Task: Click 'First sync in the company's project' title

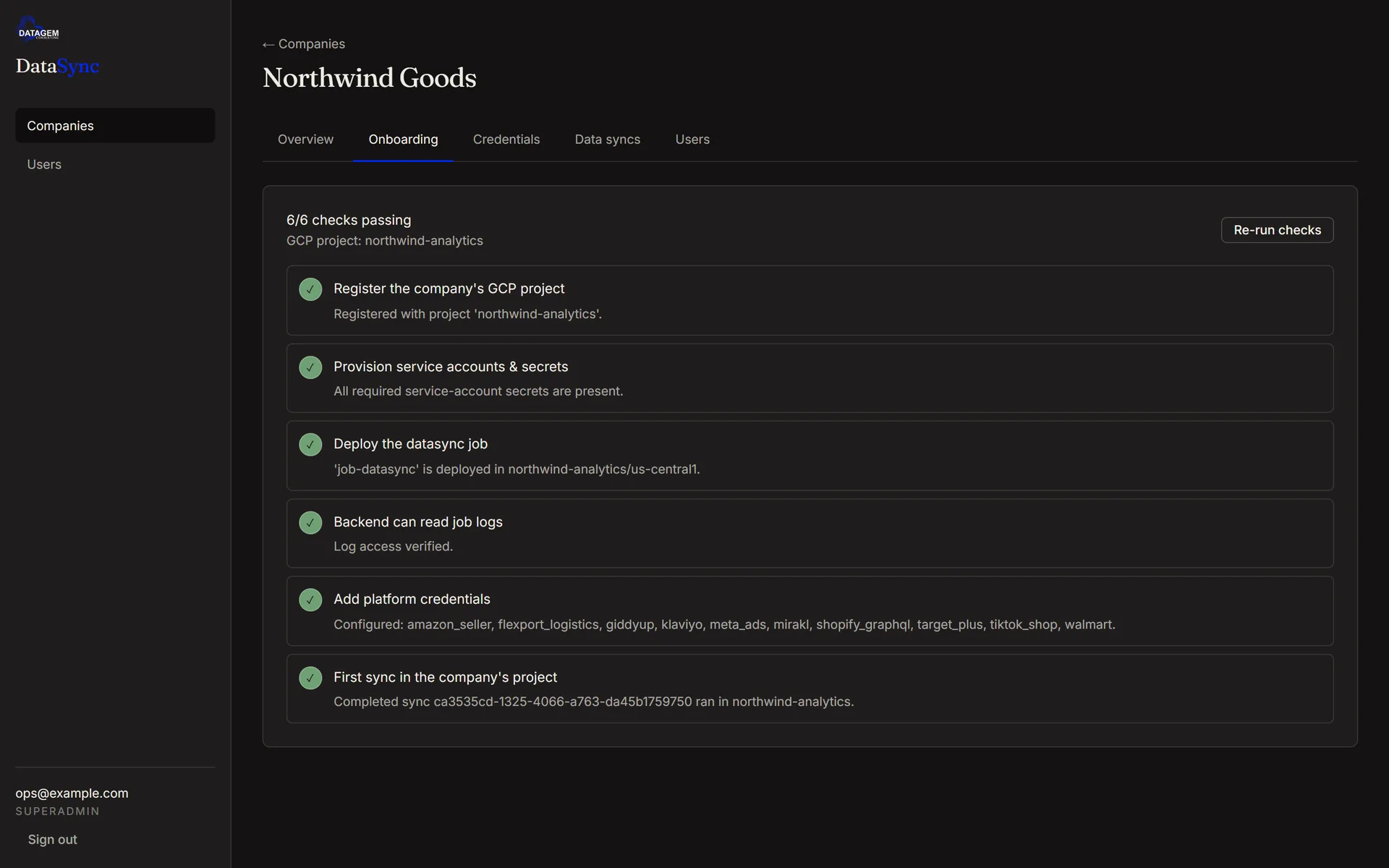Action: coord(445,678)
